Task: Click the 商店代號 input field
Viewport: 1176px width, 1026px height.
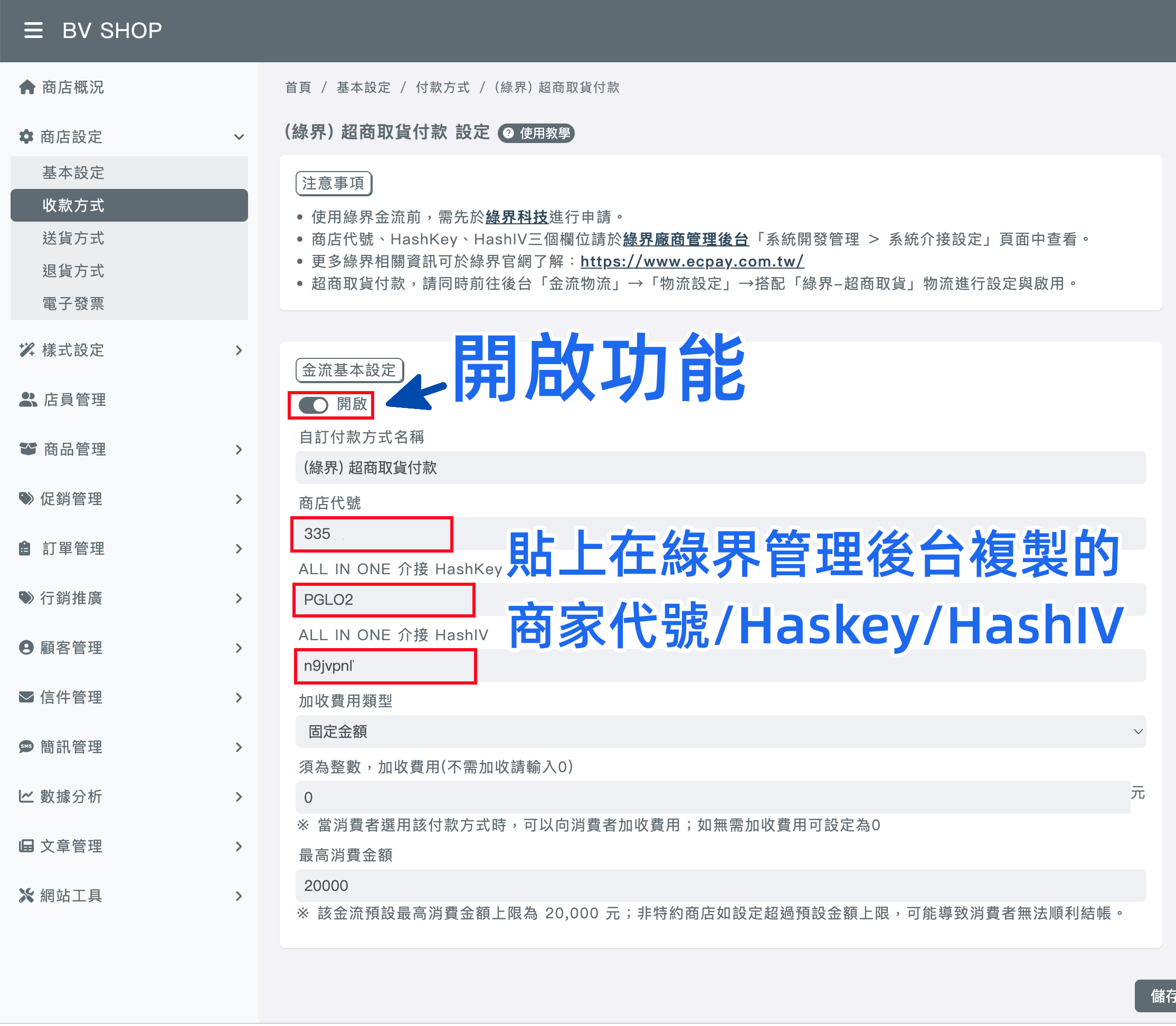Action: pyautogui.click(x=720, y=534)
